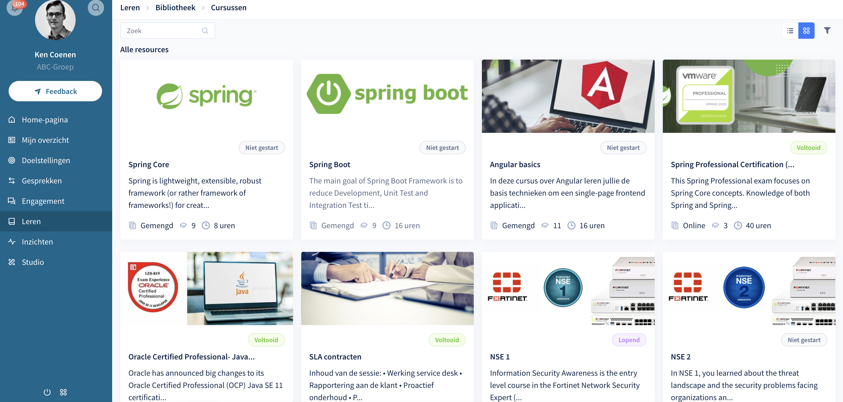The image size is (843, 402).
Task: Click NSE 1 course title
Action: tap(500, 357)
